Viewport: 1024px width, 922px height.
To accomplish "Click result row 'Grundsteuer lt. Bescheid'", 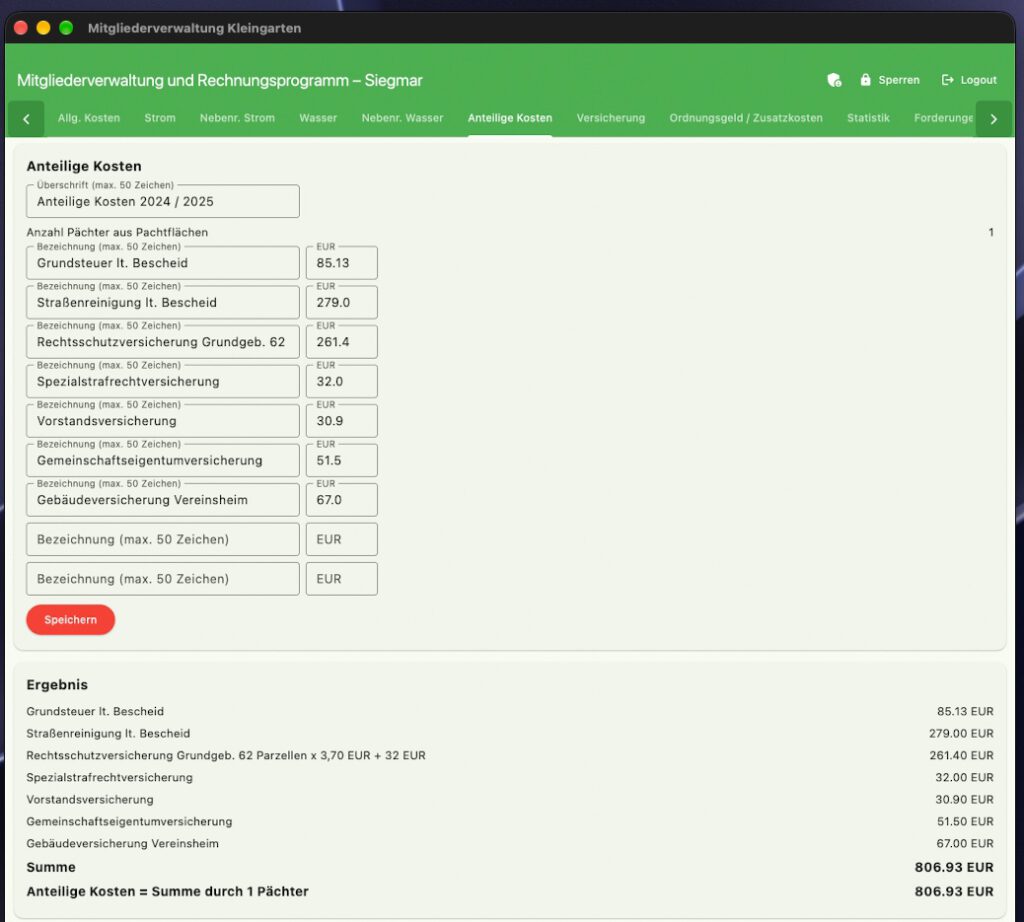I will pyautogui.click(x=95, y=711).
